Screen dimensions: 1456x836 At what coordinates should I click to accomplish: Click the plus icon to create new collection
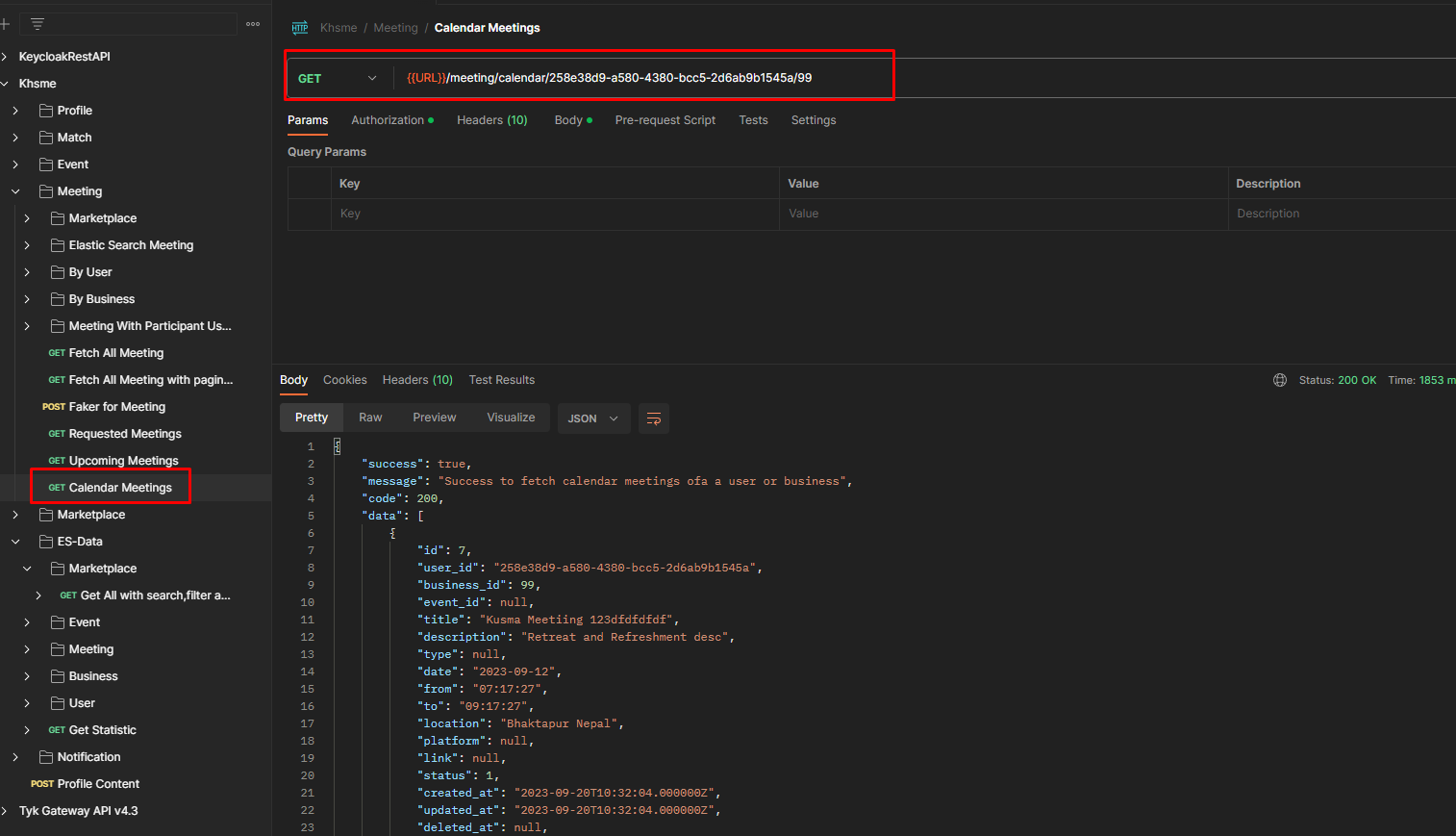click(x=5, y=23)
